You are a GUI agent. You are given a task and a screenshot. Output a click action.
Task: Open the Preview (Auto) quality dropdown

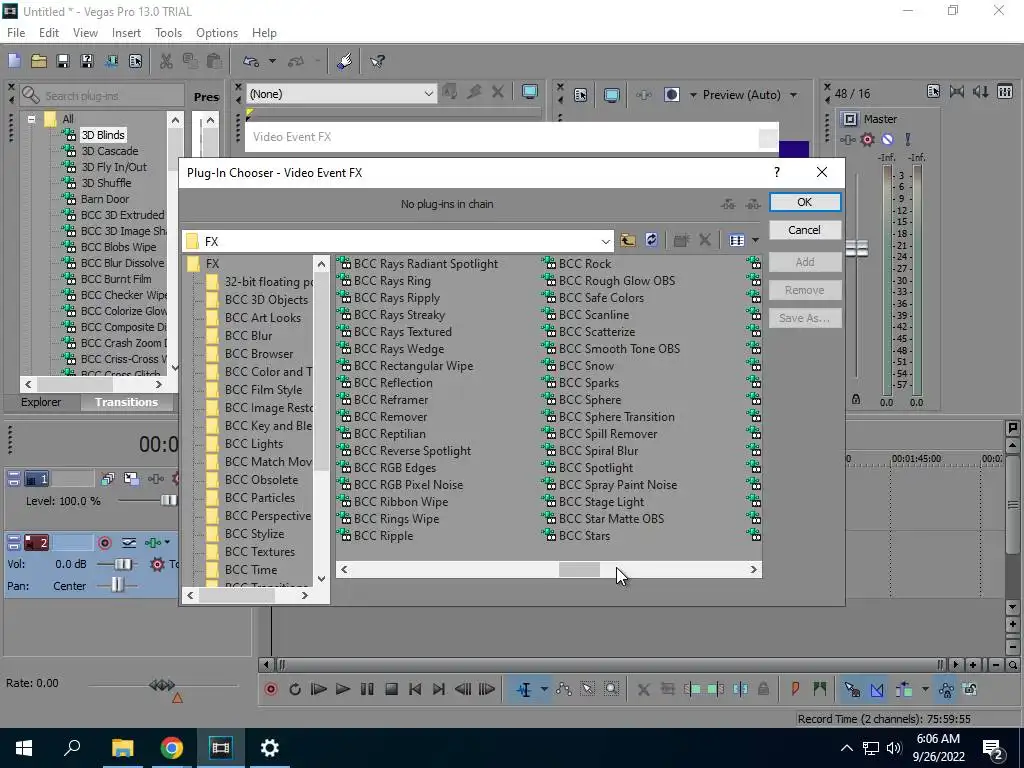pos(793,95)
